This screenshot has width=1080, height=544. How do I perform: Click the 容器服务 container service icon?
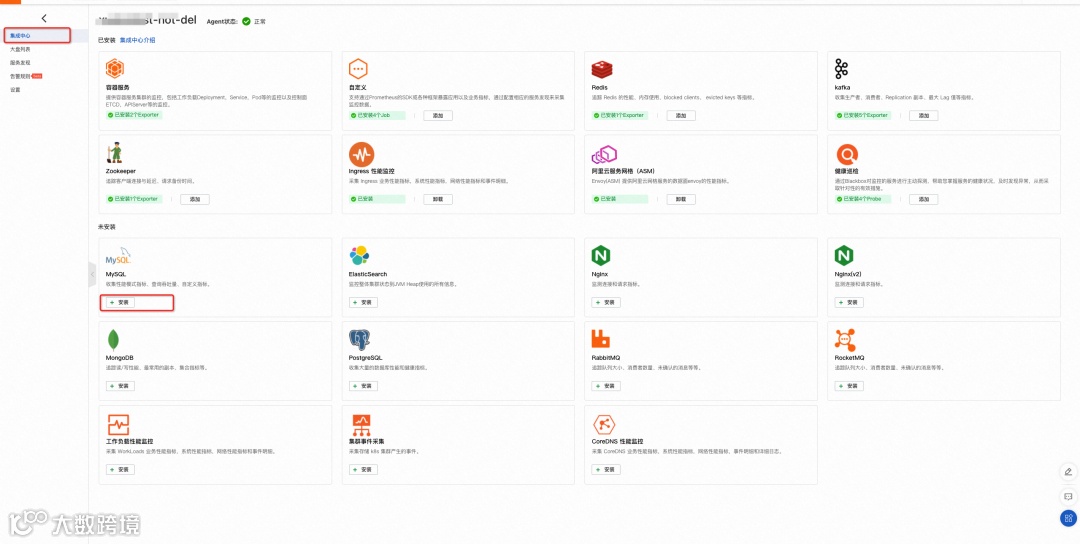[x=114, y=69]
